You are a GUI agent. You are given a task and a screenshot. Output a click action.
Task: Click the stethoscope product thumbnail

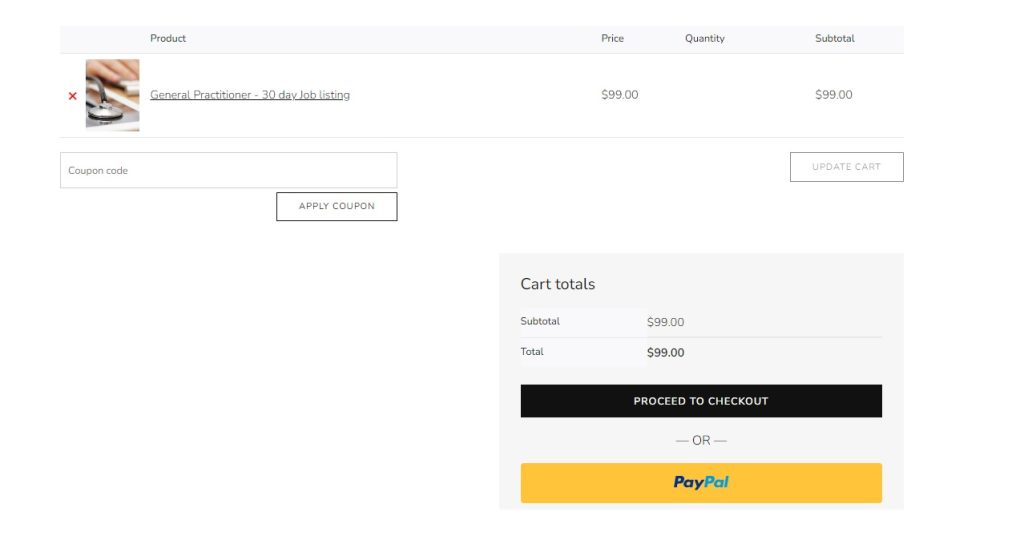tap(112, 95)
